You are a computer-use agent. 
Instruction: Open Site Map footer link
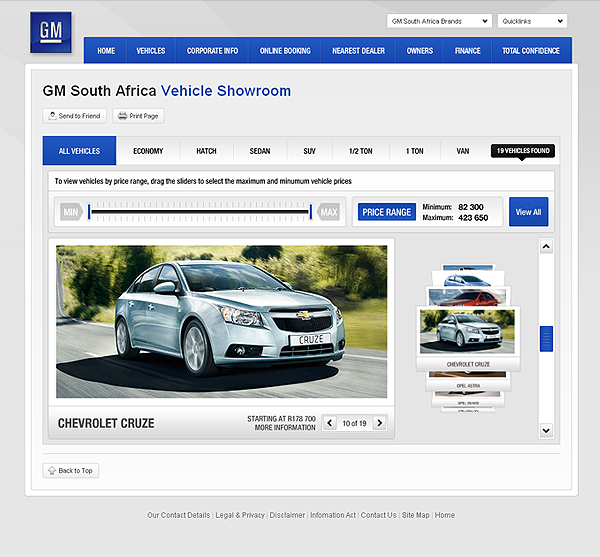416,515
